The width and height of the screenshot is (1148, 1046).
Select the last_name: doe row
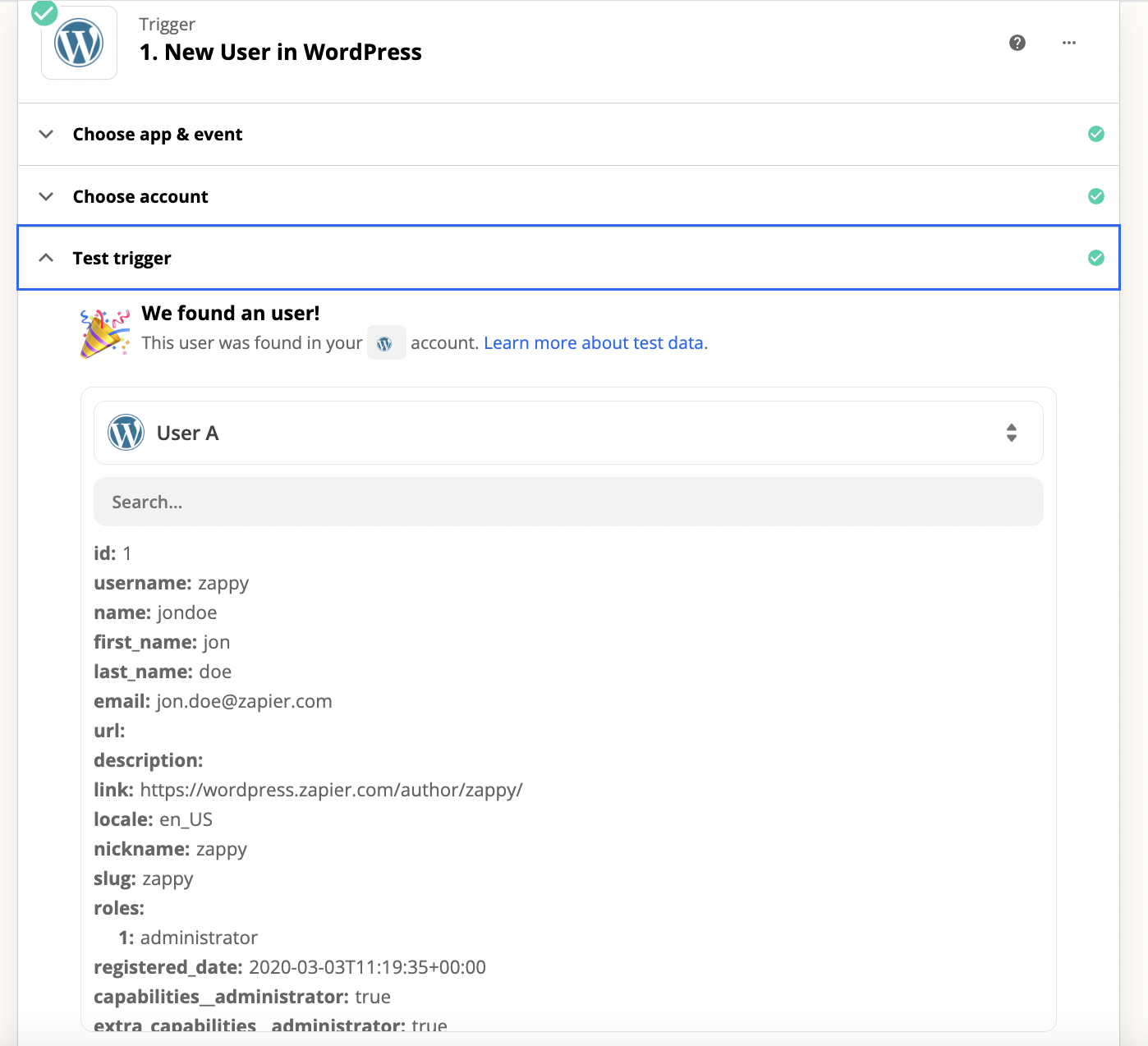[163, 672]
